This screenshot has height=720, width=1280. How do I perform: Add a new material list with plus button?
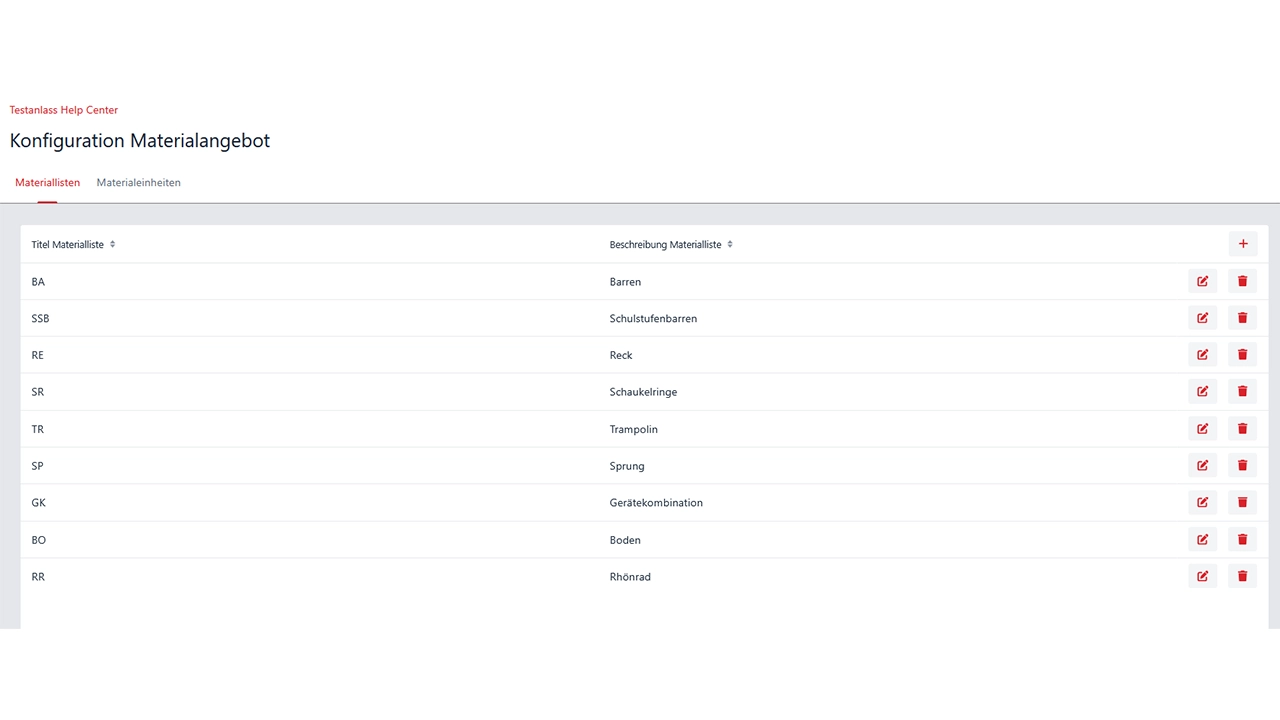coord(1243,244)
